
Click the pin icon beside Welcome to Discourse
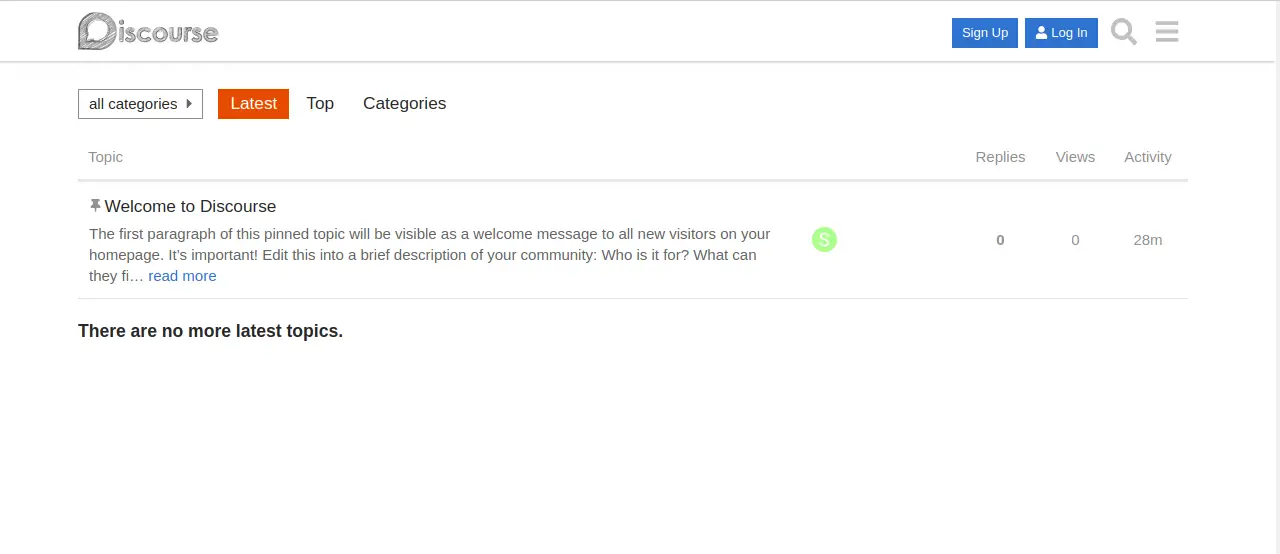pyautogui.click(x=95, y=205)
